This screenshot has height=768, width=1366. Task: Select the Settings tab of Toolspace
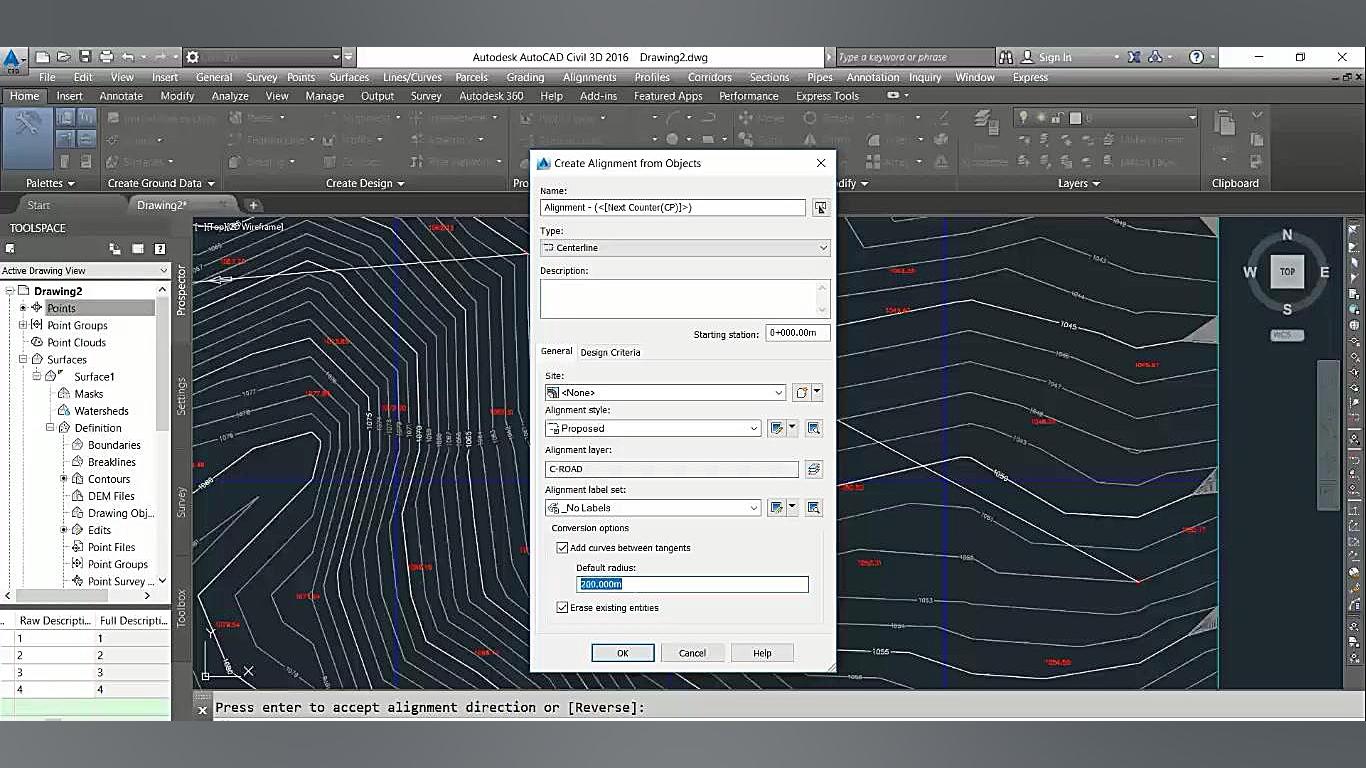click(181, 396)
